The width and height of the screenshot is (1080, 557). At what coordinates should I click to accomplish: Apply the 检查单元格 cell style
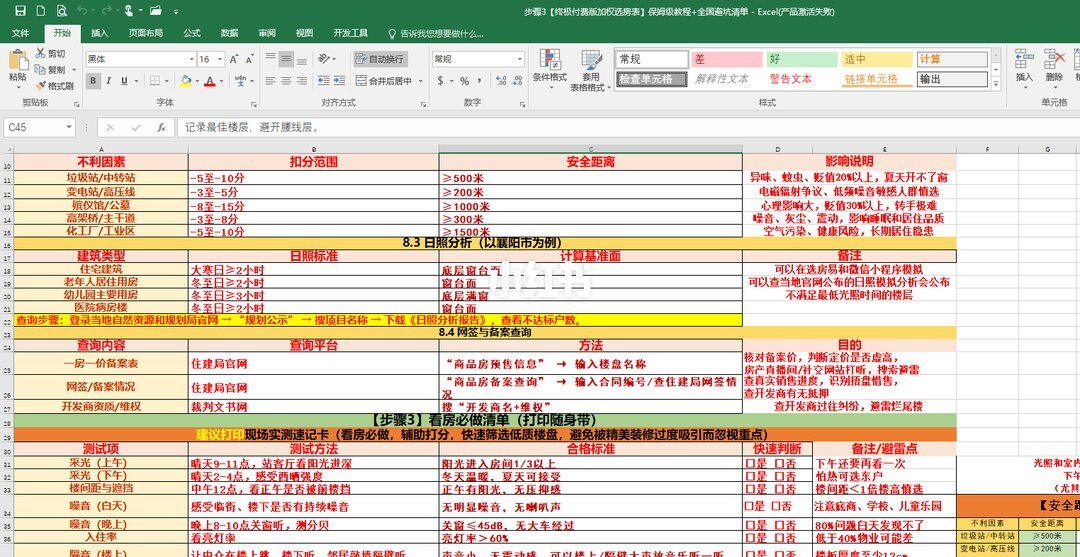point(652,78)
